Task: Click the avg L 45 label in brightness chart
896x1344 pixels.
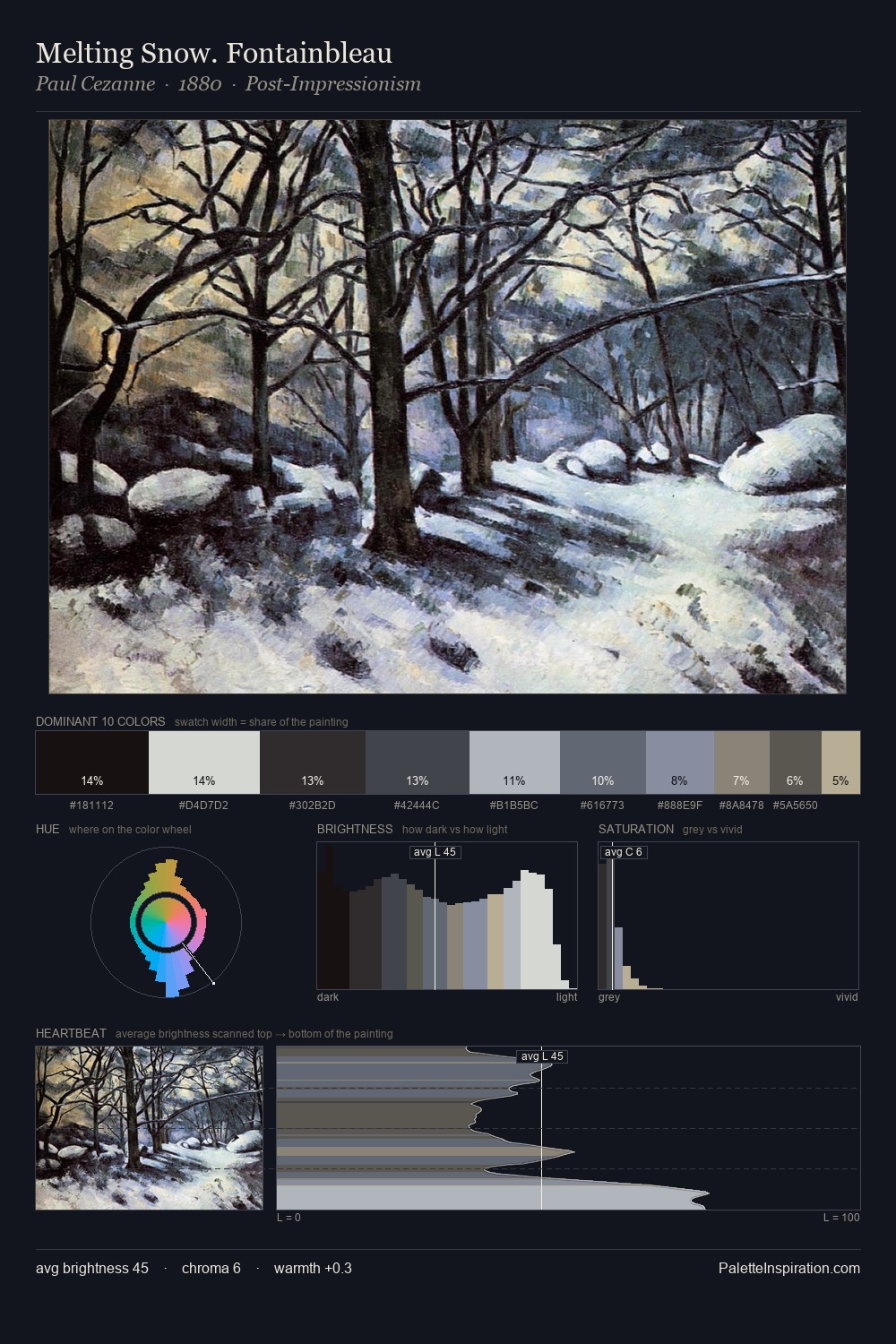Action: point(435,852)
